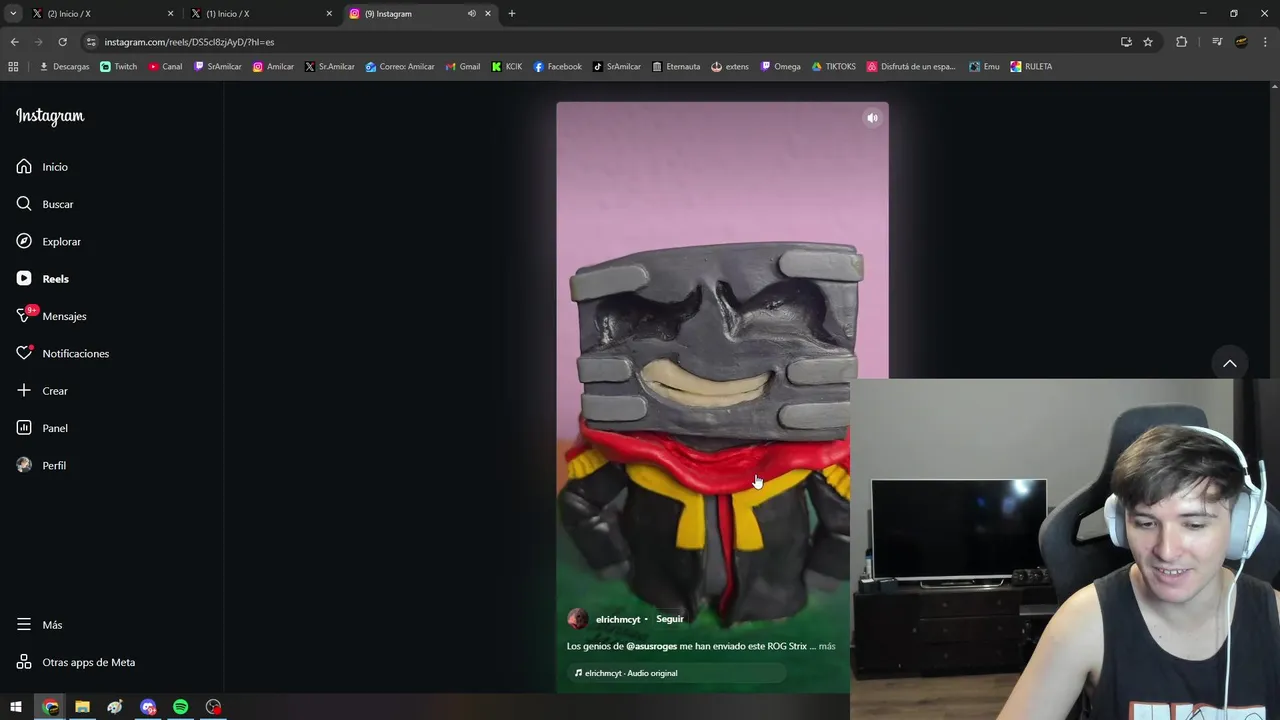Open the Omega bookmark
The height and width of the screenshot is (720, 1280).
tap(780, 67)
